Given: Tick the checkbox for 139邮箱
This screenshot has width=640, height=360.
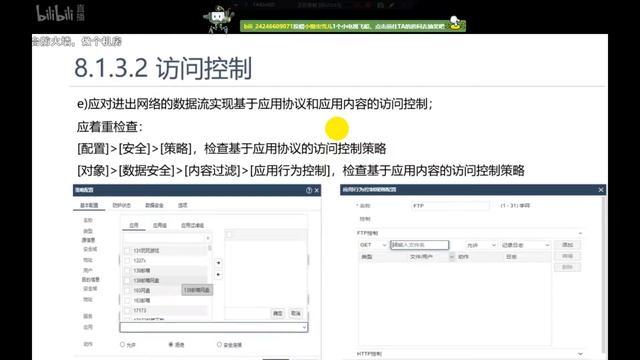Looking at the screenshot, I should coord(127,270).
